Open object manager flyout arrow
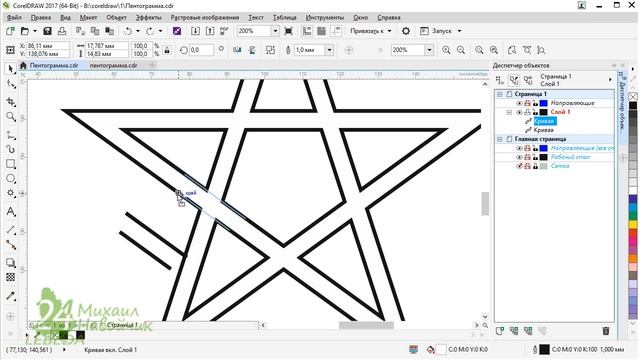The width and height of the screenshot is (640, 360). (610, 80)
